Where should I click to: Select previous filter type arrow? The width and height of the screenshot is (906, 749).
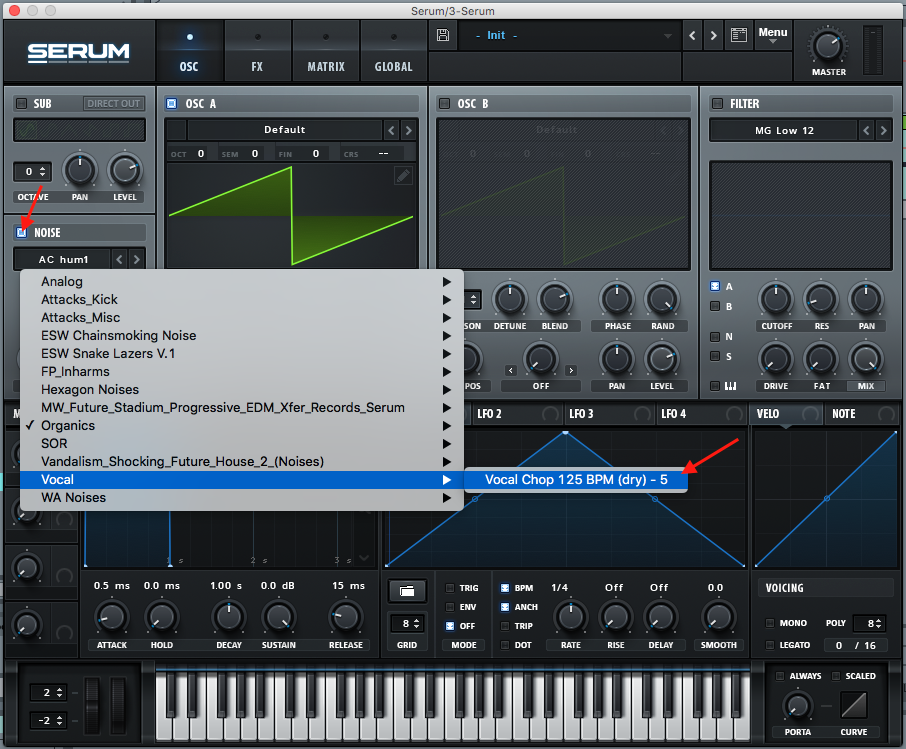tap(866, 131)
